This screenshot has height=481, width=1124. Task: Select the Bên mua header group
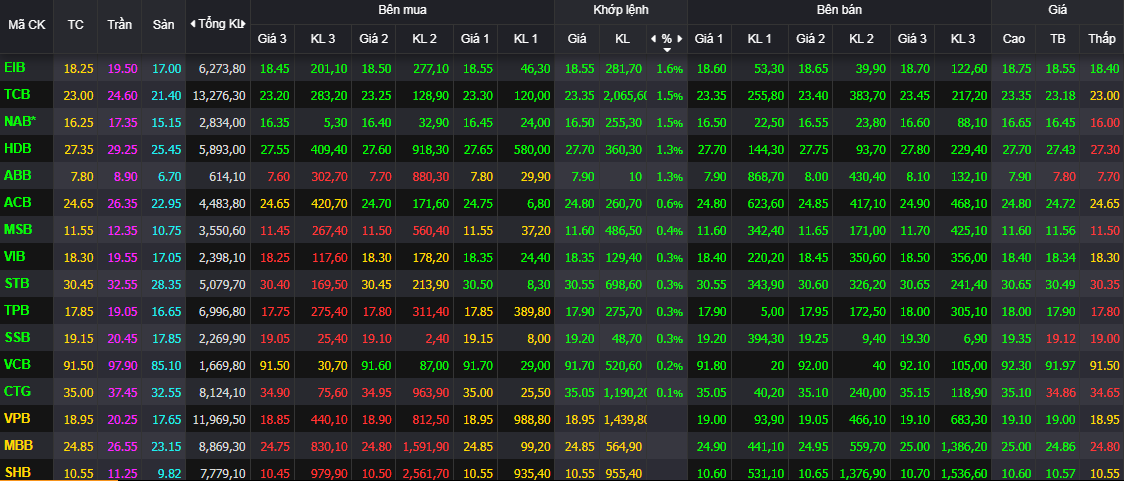pyautogui.click(x=402, y=10)
